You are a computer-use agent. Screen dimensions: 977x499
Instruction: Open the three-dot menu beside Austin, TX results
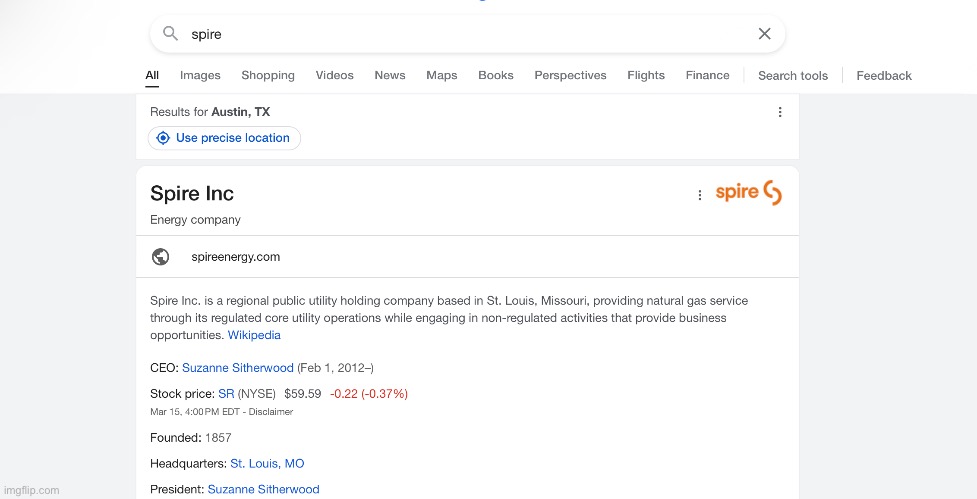(x=780, y=112)
